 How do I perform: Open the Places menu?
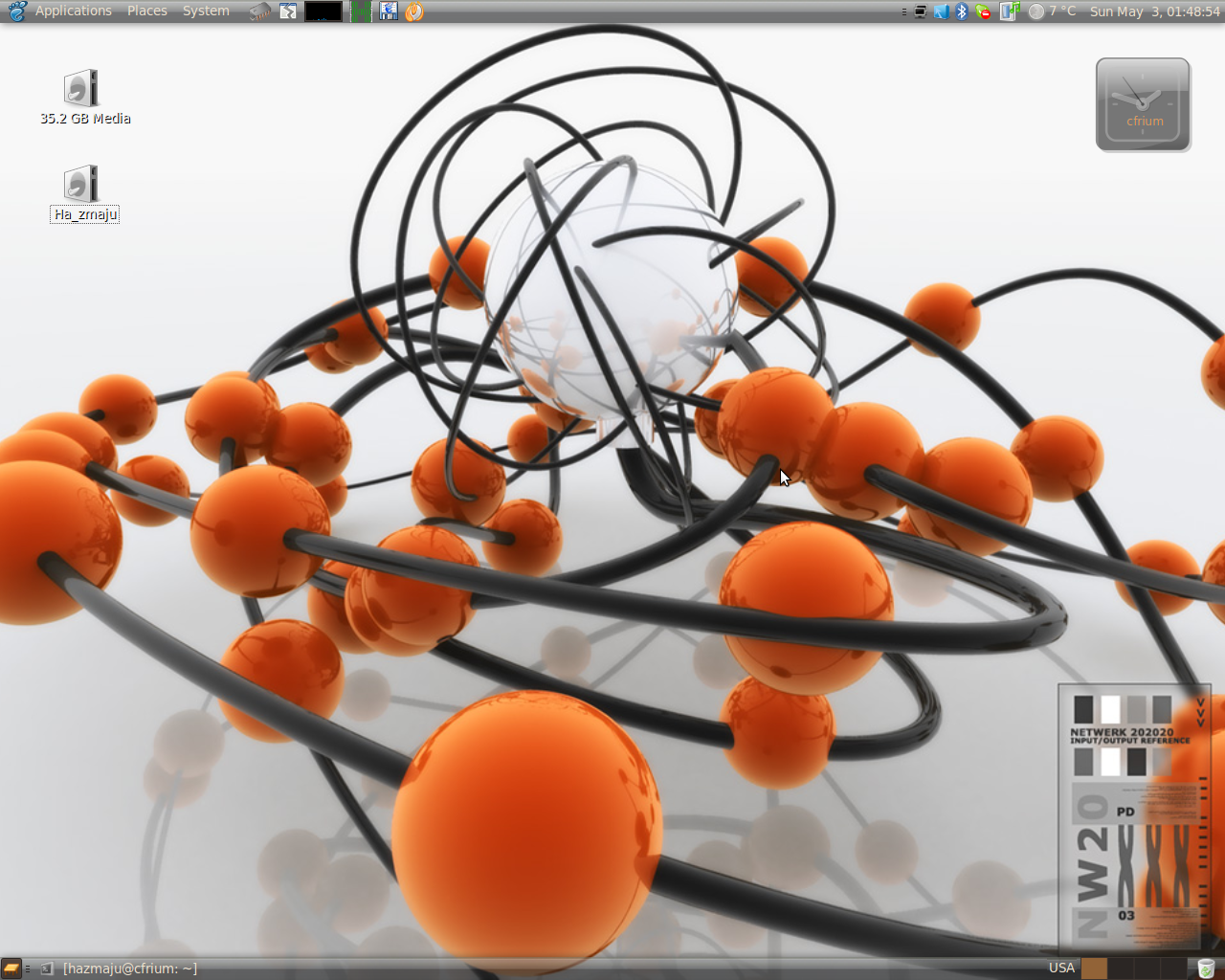(147, 11)
